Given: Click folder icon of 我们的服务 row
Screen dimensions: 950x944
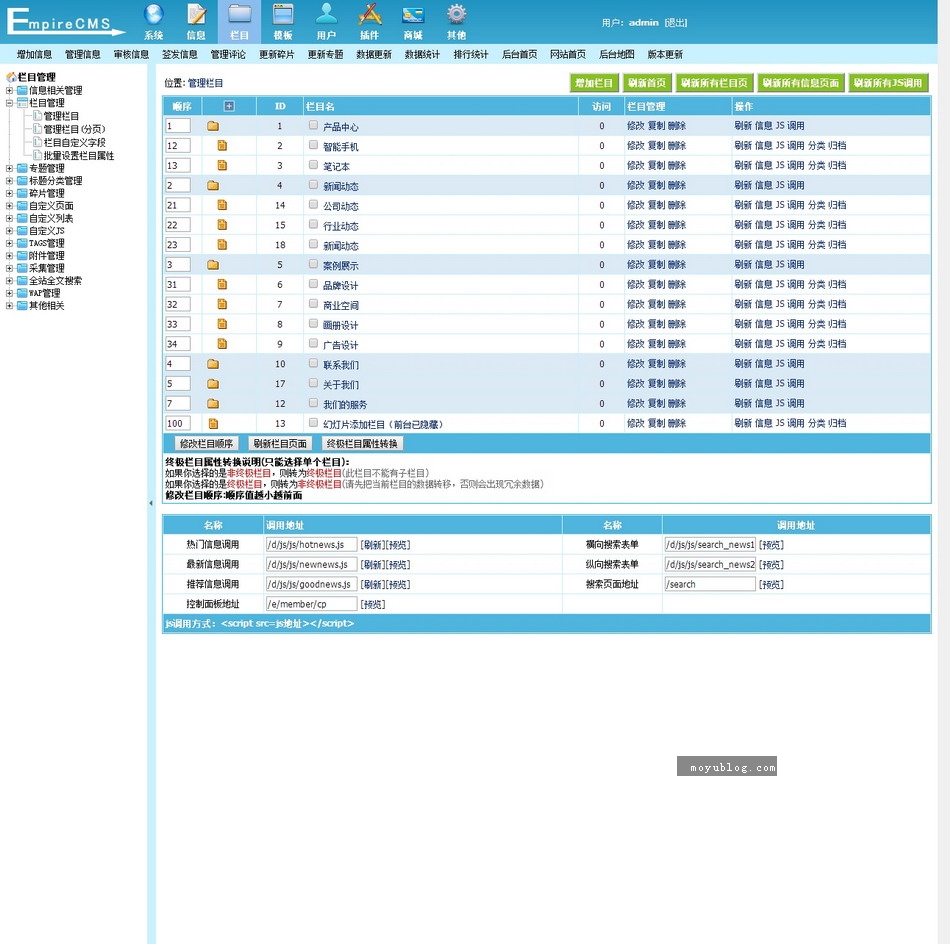Looking at the screenshot, I should click(213, 404).
